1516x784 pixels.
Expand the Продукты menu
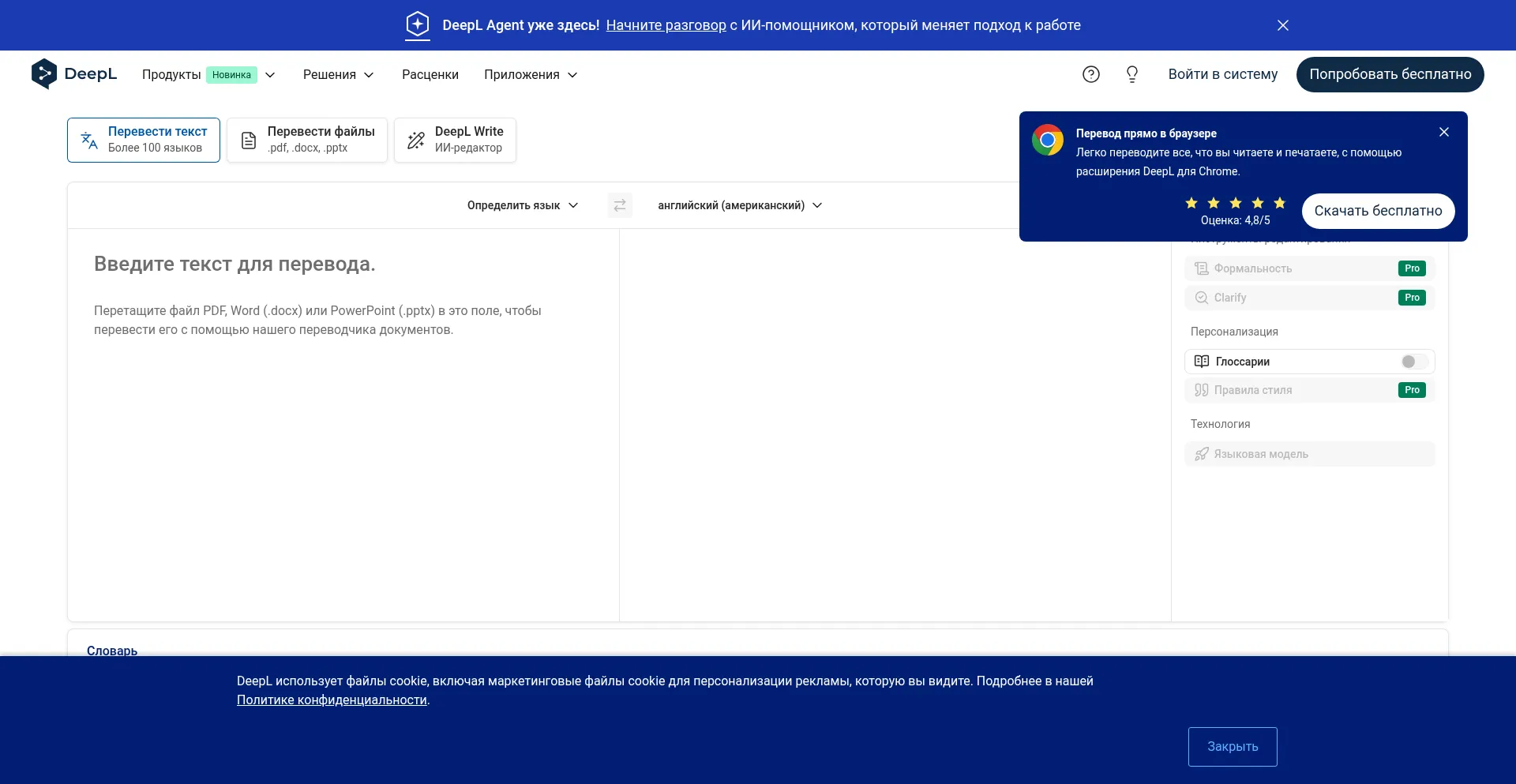coord(208,75)
